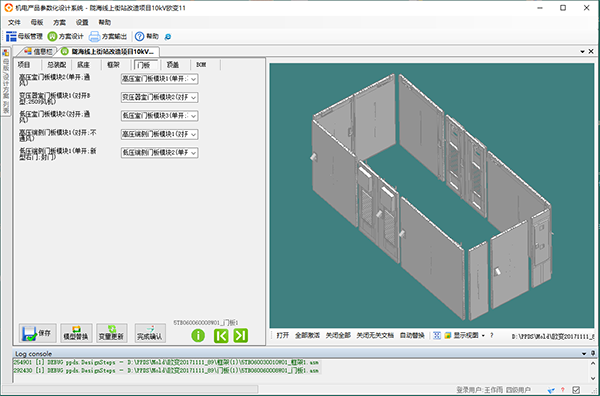
Task: Click 关闭无关文档 in the viewer toolbar
Action: (375, 336)
